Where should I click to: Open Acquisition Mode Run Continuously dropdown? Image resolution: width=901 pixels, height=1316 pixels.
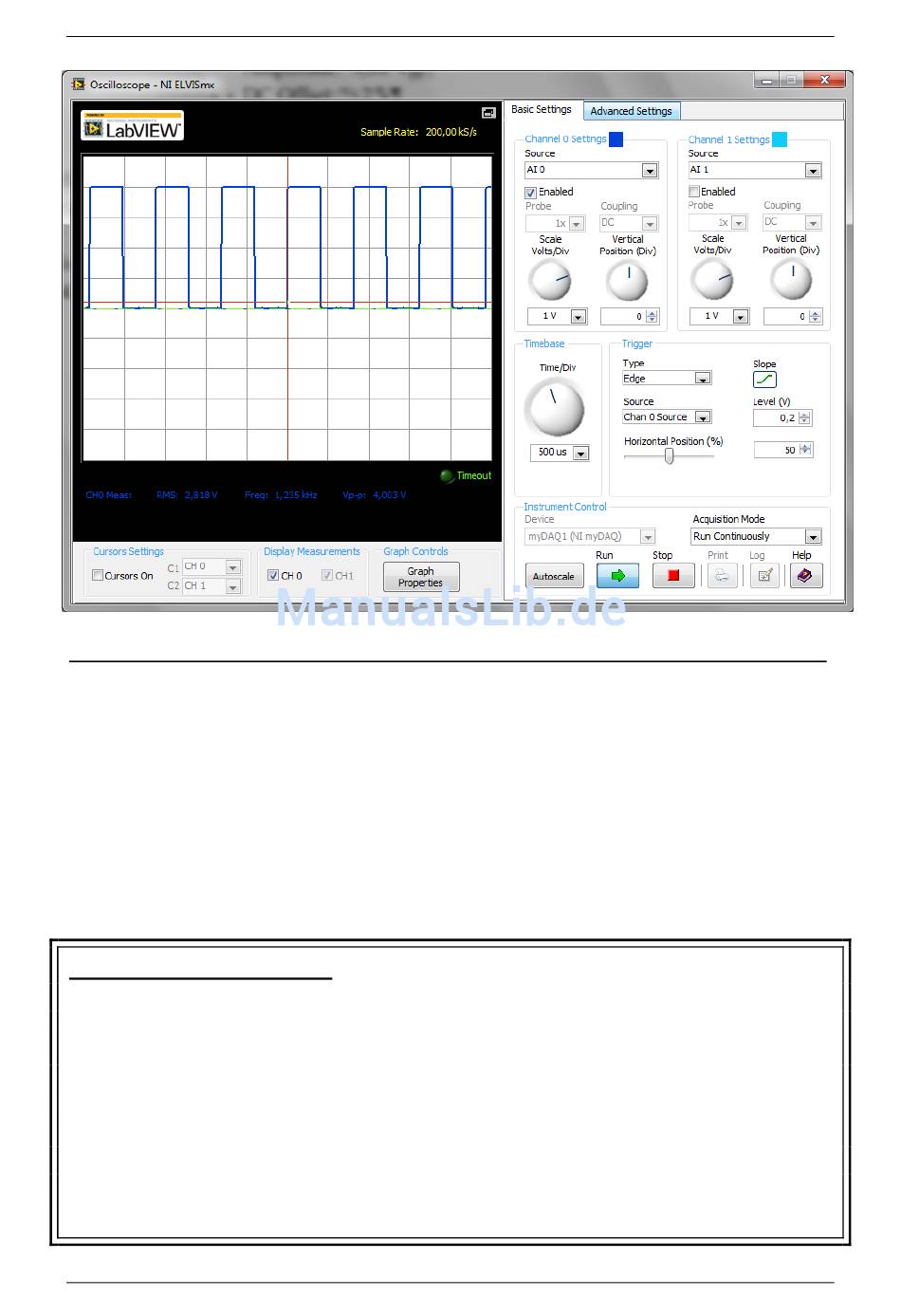coord(813,537)
